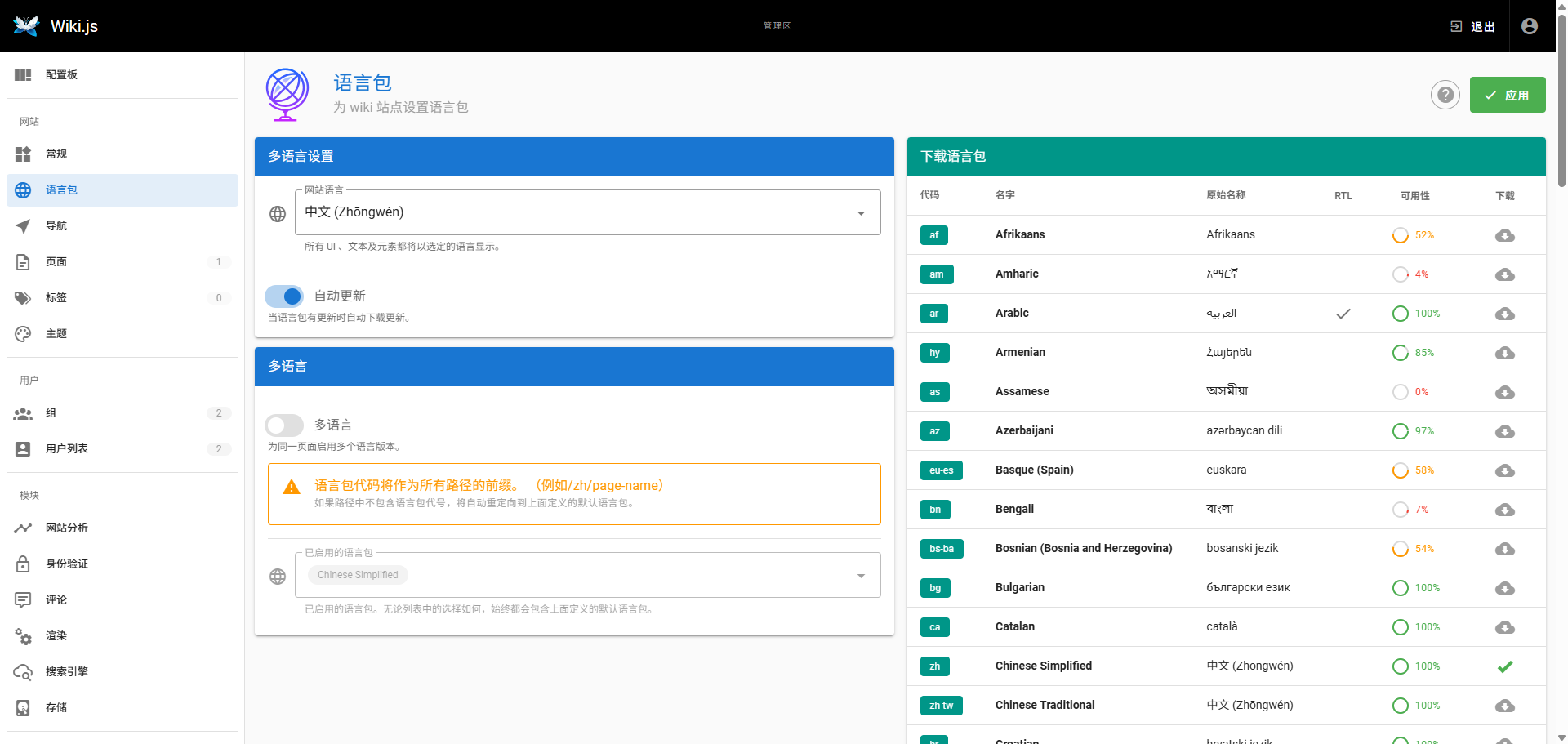Click the globe icon beside 网站语言 field

[278, 213]
